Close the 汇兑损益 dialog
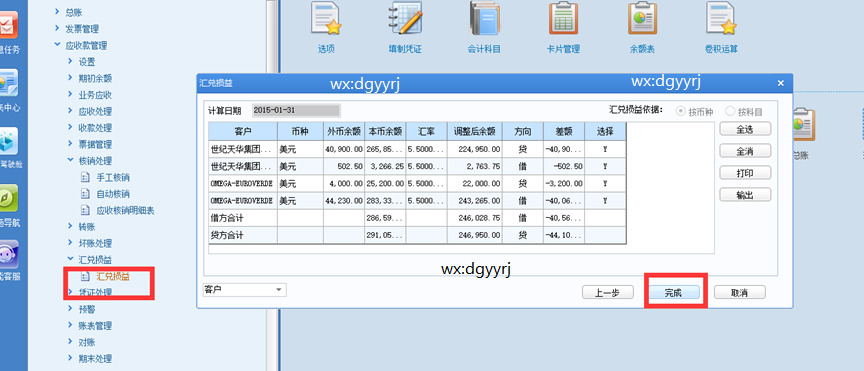This screenshot has width=864, height=371. 780,83
